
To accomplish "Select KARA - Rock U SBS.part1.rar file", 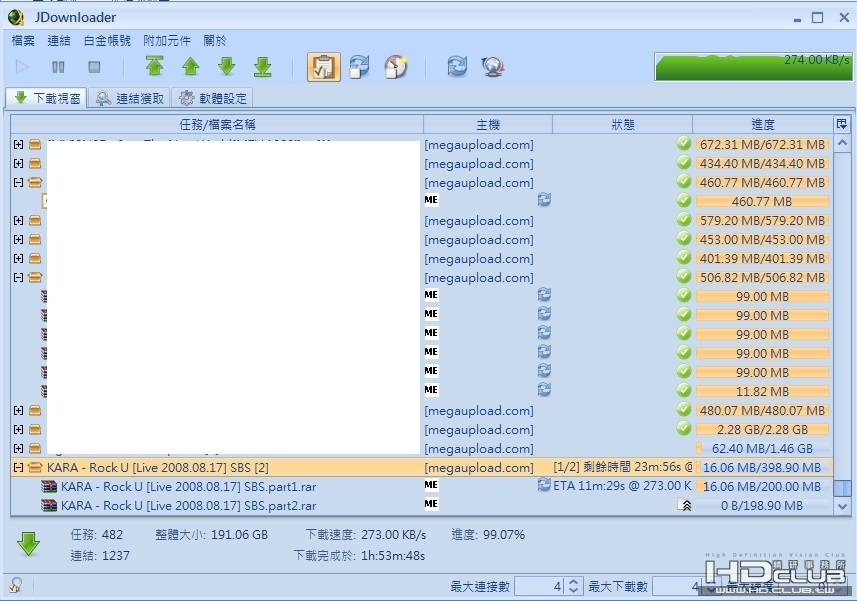I will click(x=189, y=487).
